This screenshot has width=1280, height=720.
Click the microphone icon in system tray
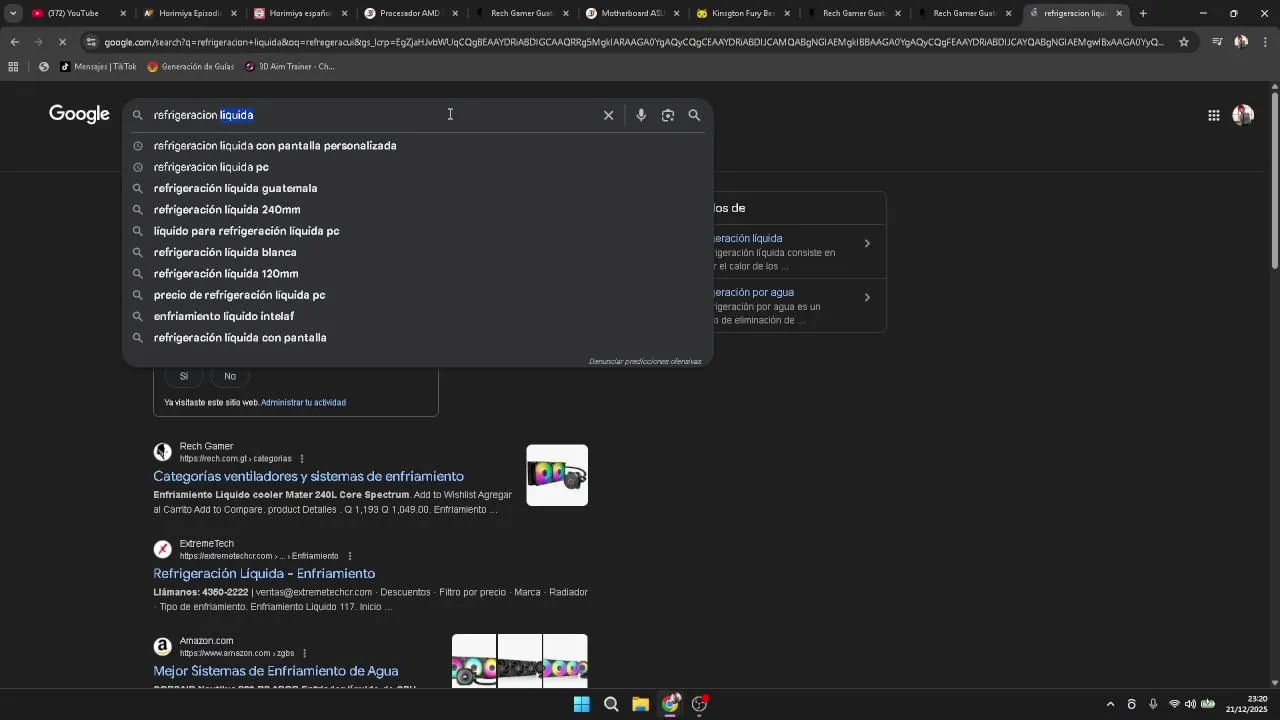tap(1153, 704)
